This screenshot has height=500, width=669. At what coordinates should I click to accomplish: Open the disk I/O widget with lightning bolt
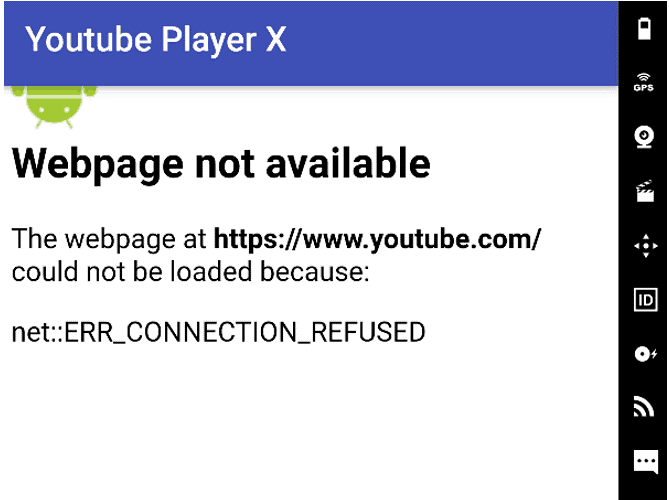coord(645,354)
